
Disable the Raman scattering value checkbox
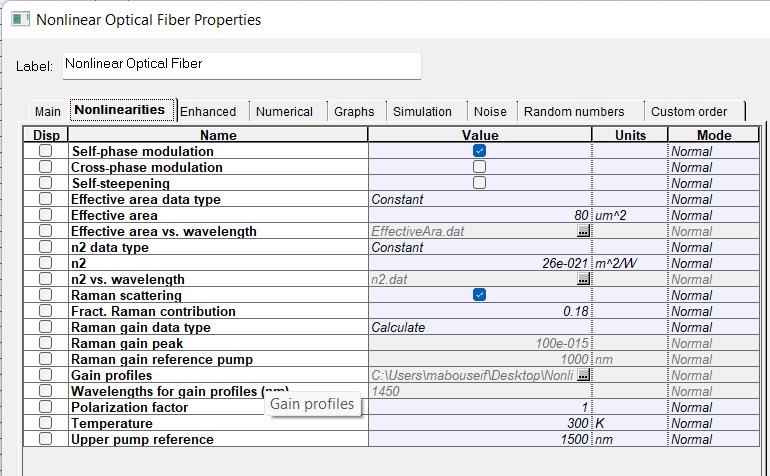[x=480, y=295]
